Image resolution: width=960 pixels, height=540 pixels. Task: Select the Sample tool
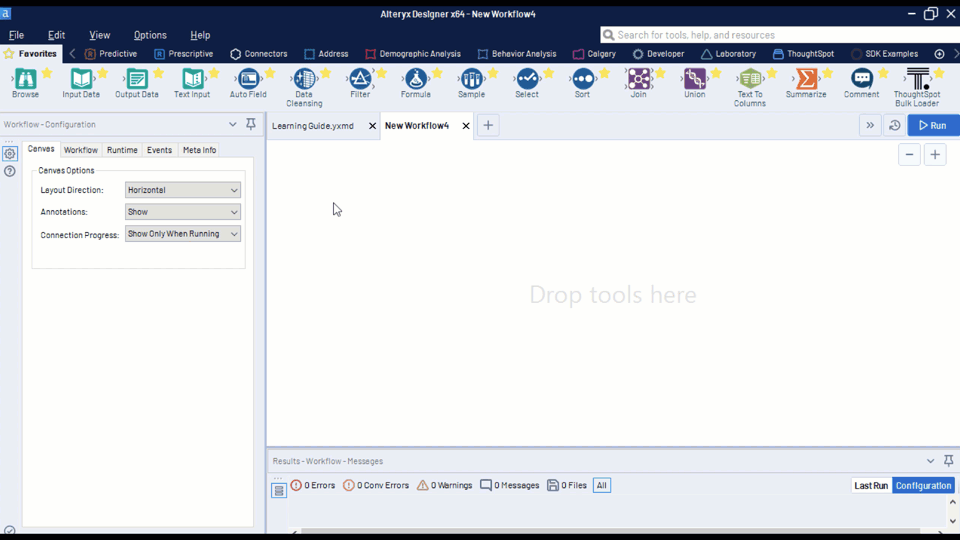click(471, 79)
